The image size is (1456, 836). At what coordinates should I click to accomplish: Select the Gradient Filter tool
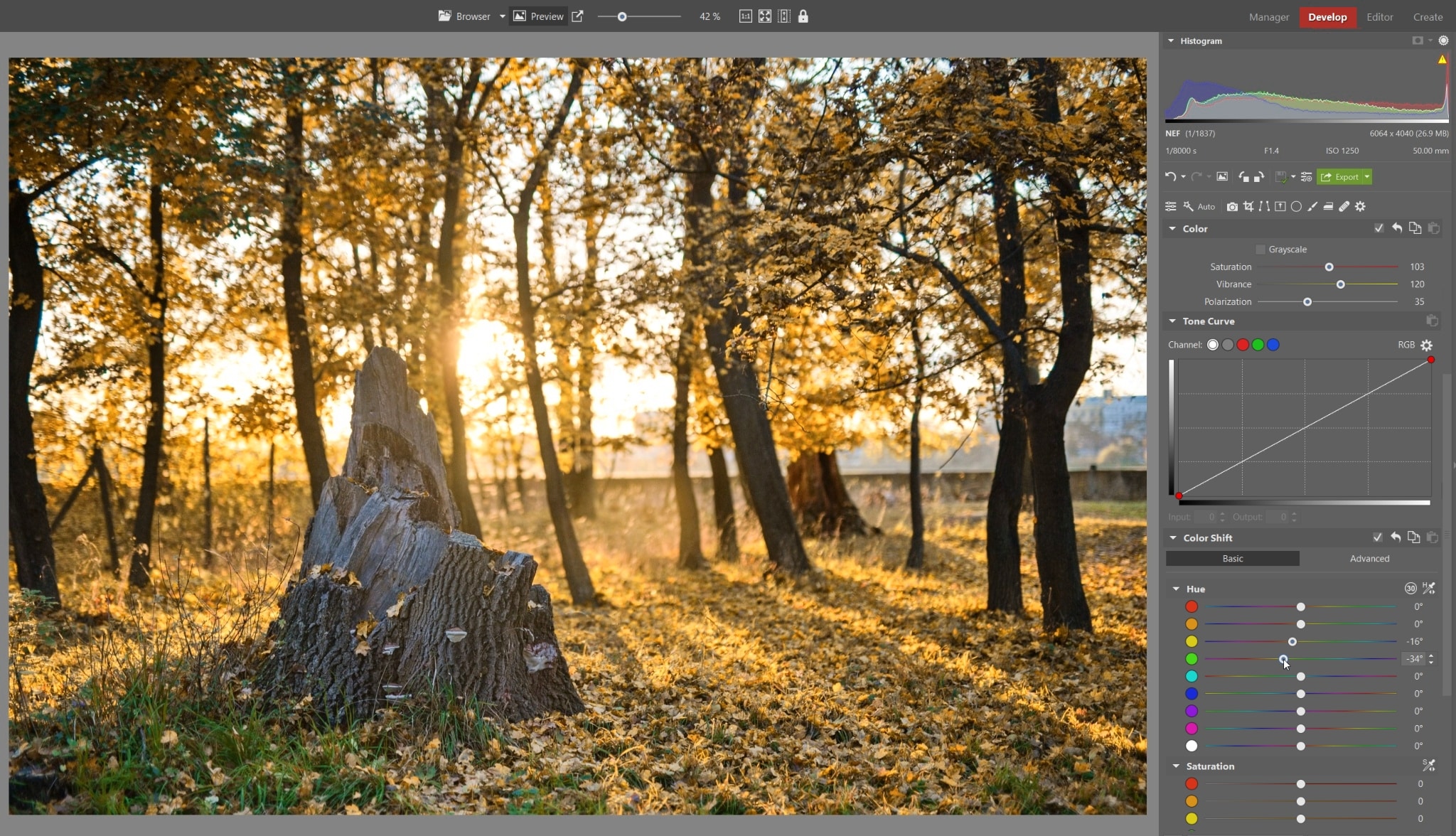click(1280, 206)
